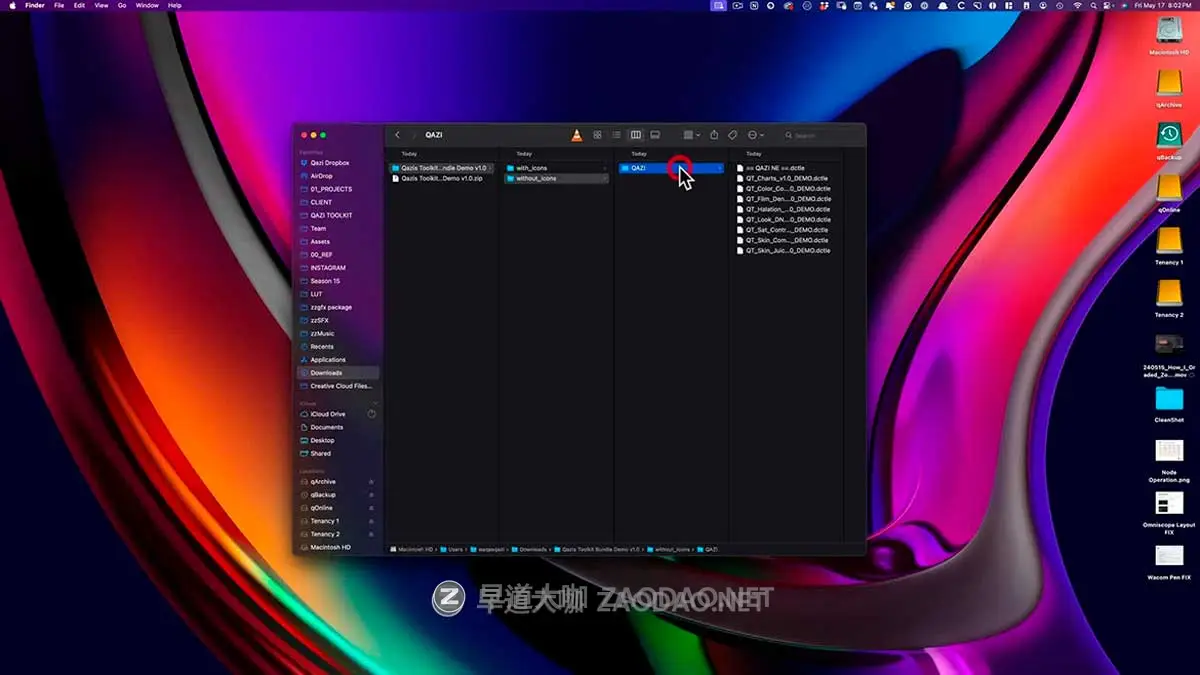The width and height of the screenshot is (1200, 675).
Task: Open the Wi-Fi menu bar icon
Action: (1078, 5)
